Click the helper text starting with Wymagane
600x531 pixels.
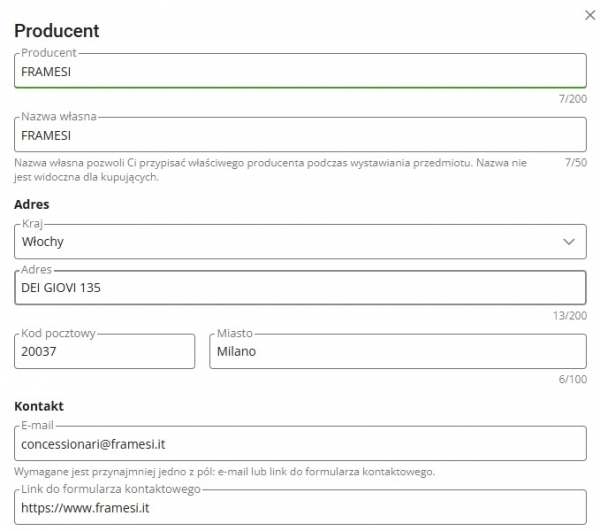tap(225, 471)
